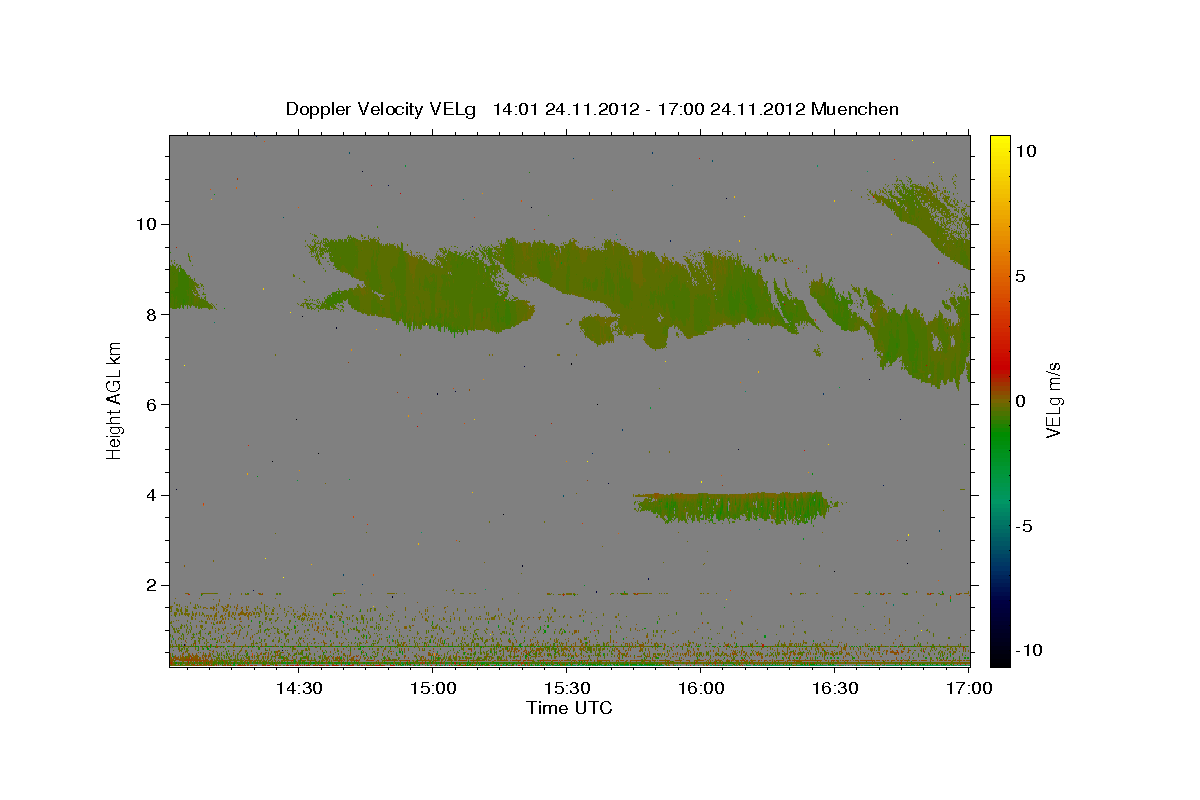Pick the yellow top of the colorbar
1200x800 pixels.
pyautogui.click(x=999, y=145)
